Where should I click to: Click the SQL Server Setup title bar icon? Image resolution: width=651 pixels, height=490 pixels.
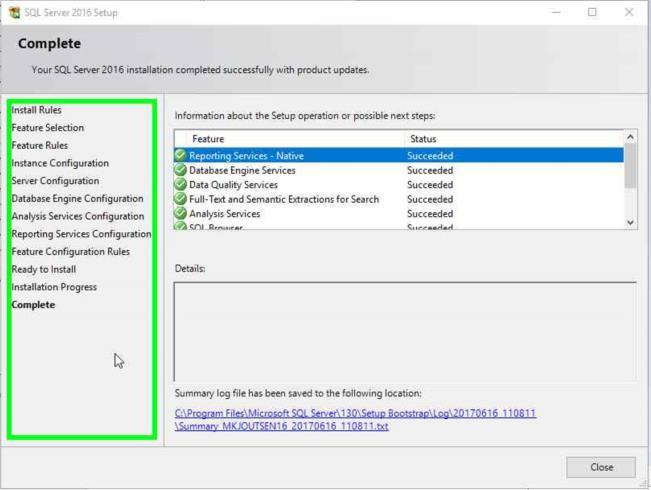pos(14,12)
